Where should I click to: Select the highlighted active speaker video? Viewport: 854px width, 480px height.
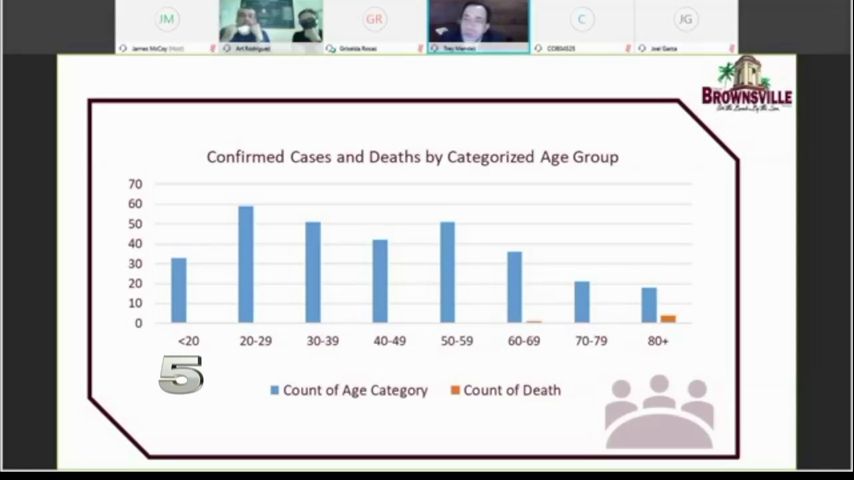point(478,21)
